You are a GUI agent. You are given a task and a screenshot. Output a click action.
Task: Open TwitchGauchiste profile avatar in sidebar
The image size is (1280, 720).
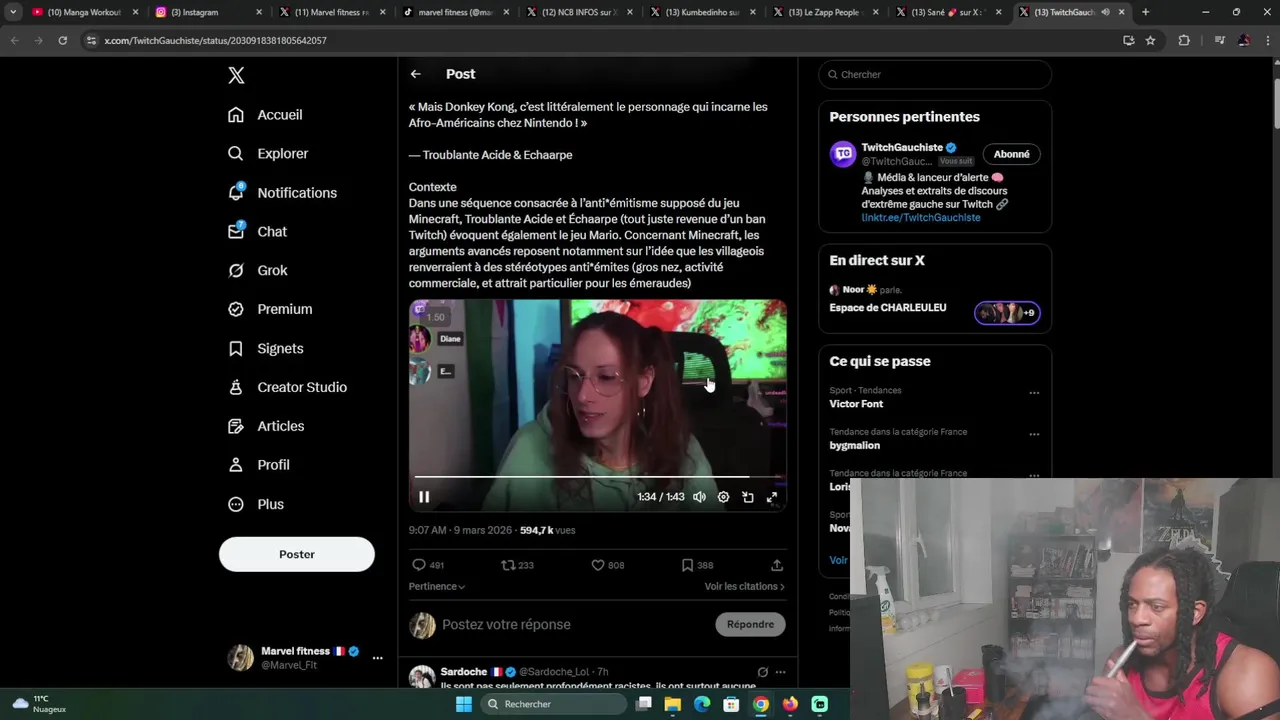point(843,154)
